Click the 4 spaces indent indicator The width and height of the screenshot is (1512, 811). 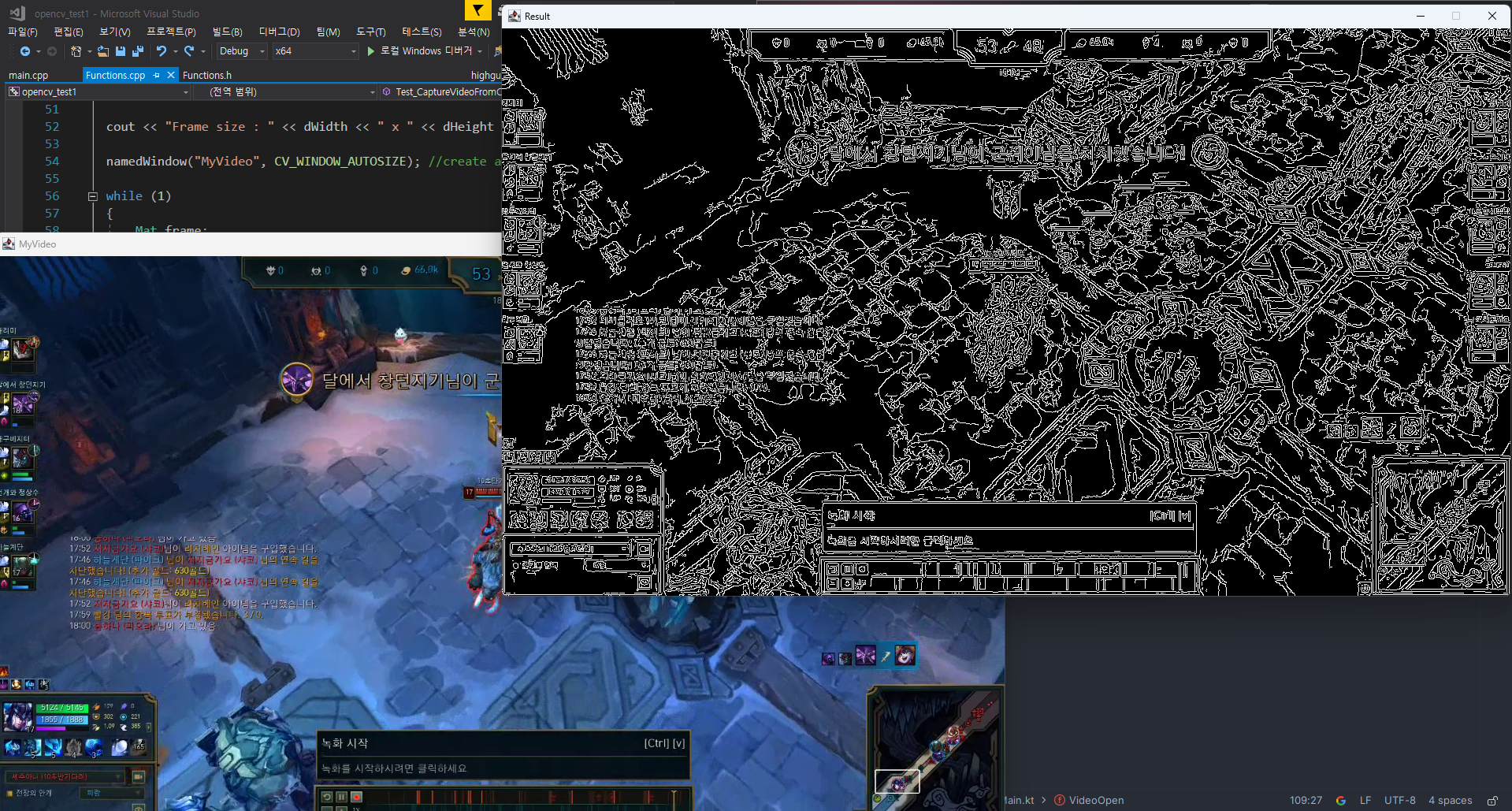(1451, 800)
